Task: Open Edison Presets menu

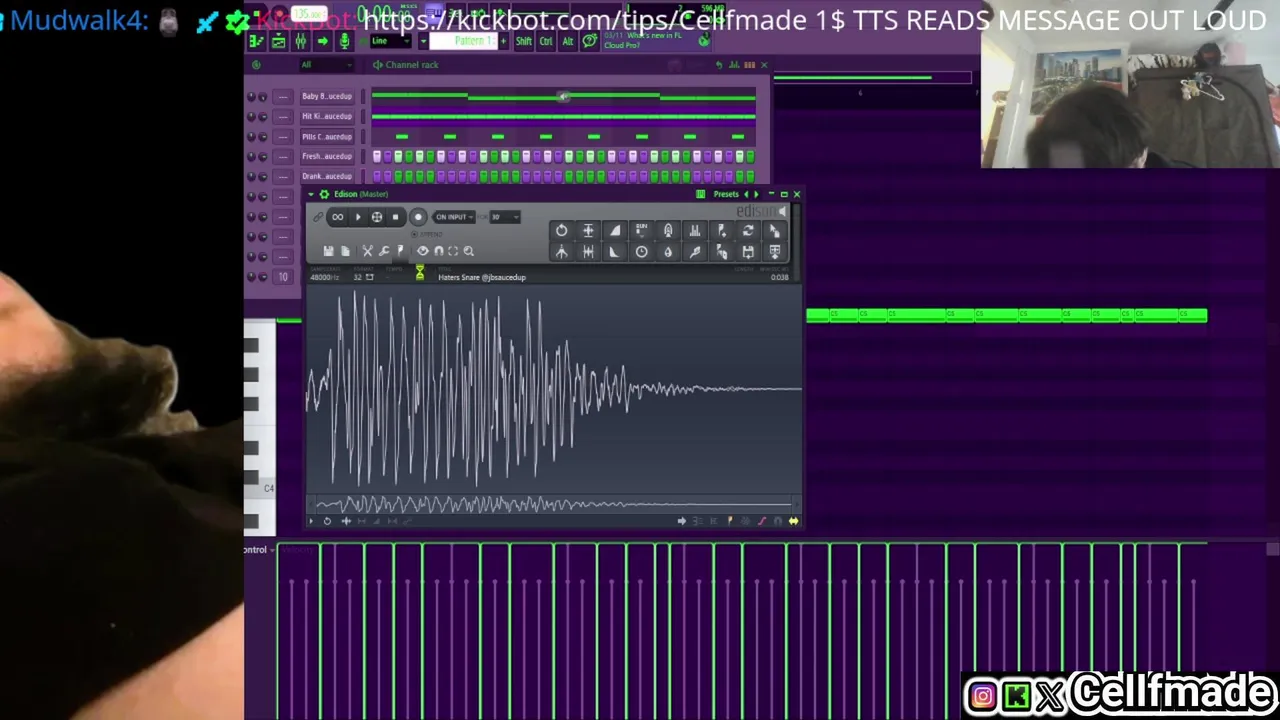Action: pos(726,194)
